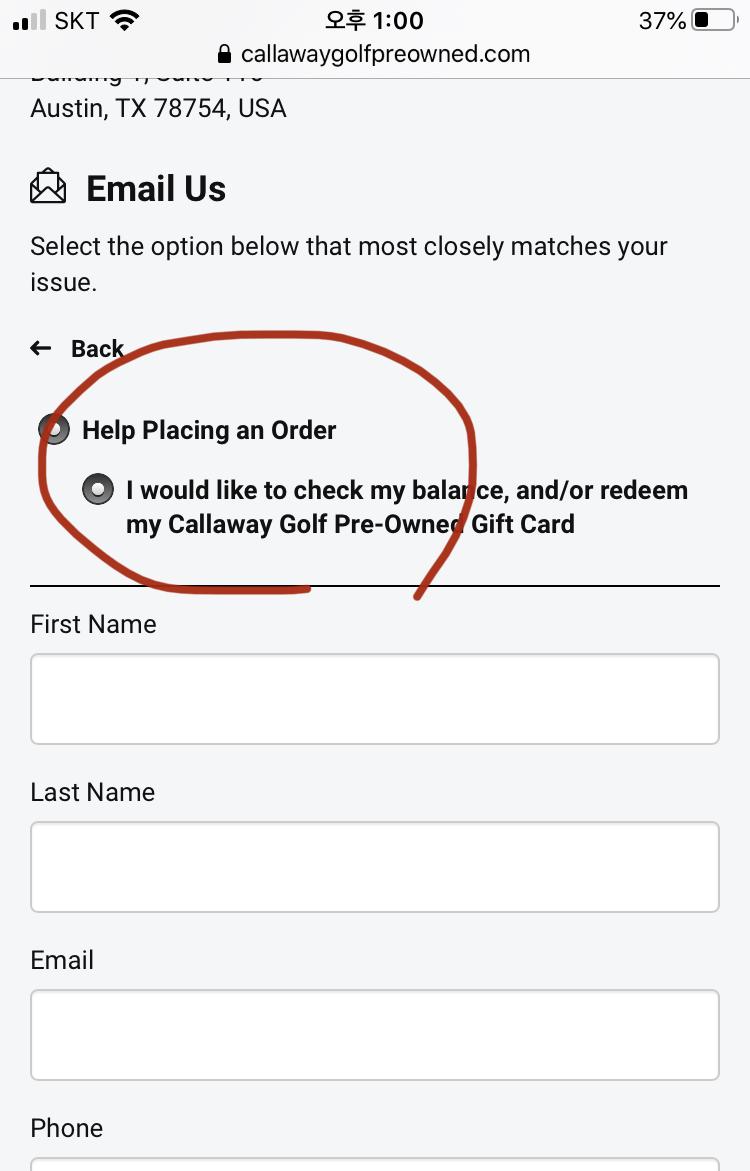Click the padlock icon beside the URL
Screen dimensions: 750x1171
224,54
